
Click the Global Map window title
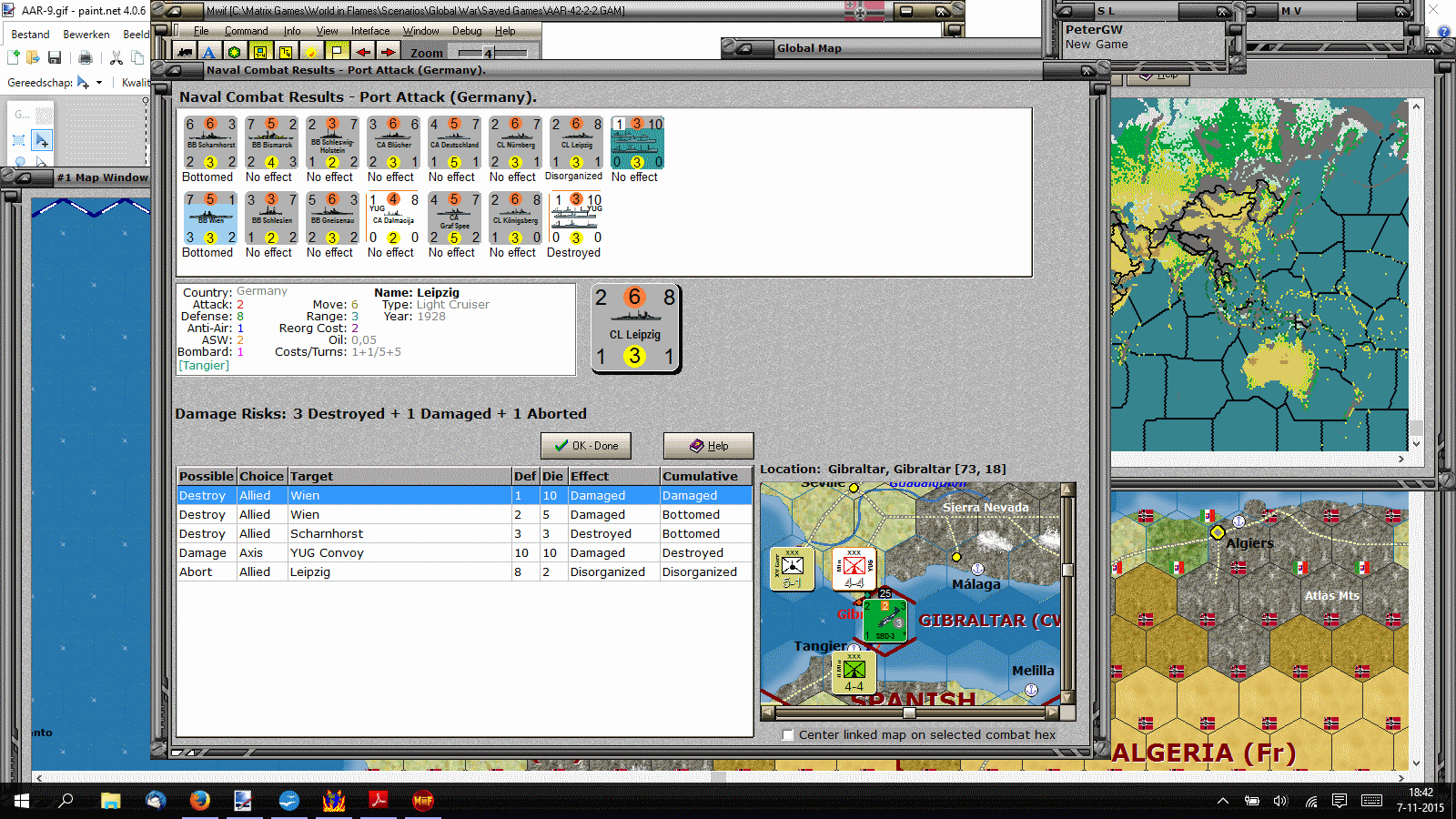(809, 48)
